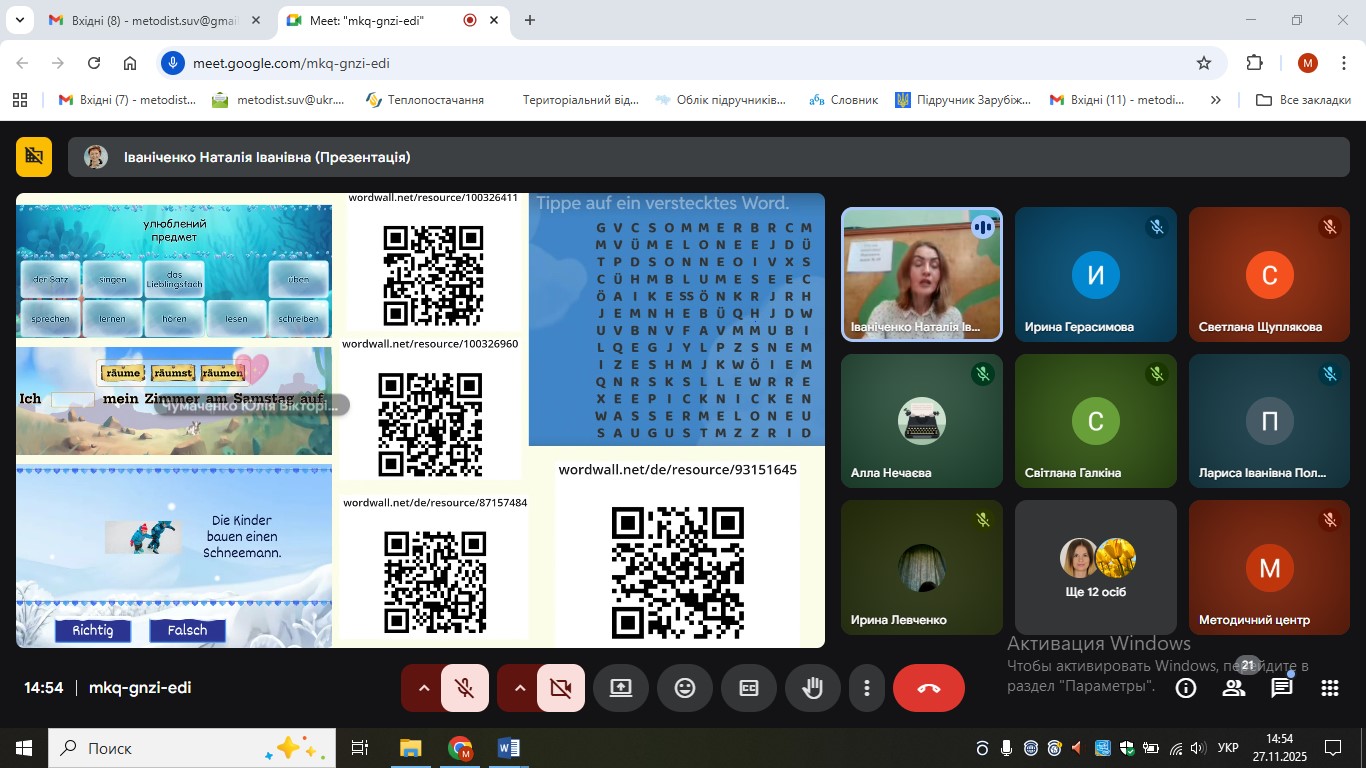Expand audio settings chevron beside microphone
Screen dimensions: 1366x768
click(x=423, y=688)
